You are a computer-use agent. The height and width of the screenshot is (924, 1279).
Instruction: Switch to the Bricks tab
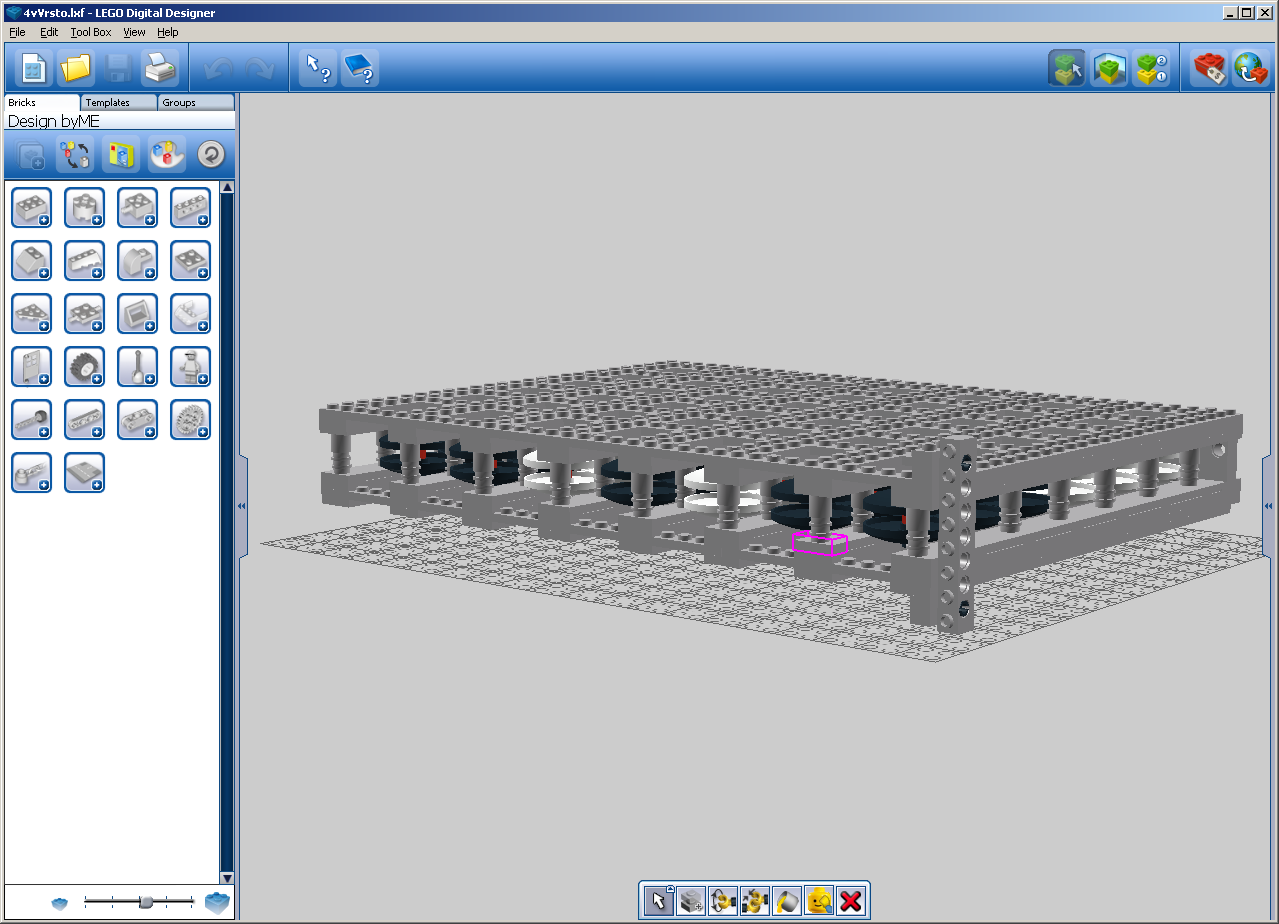tap(40, 102)
